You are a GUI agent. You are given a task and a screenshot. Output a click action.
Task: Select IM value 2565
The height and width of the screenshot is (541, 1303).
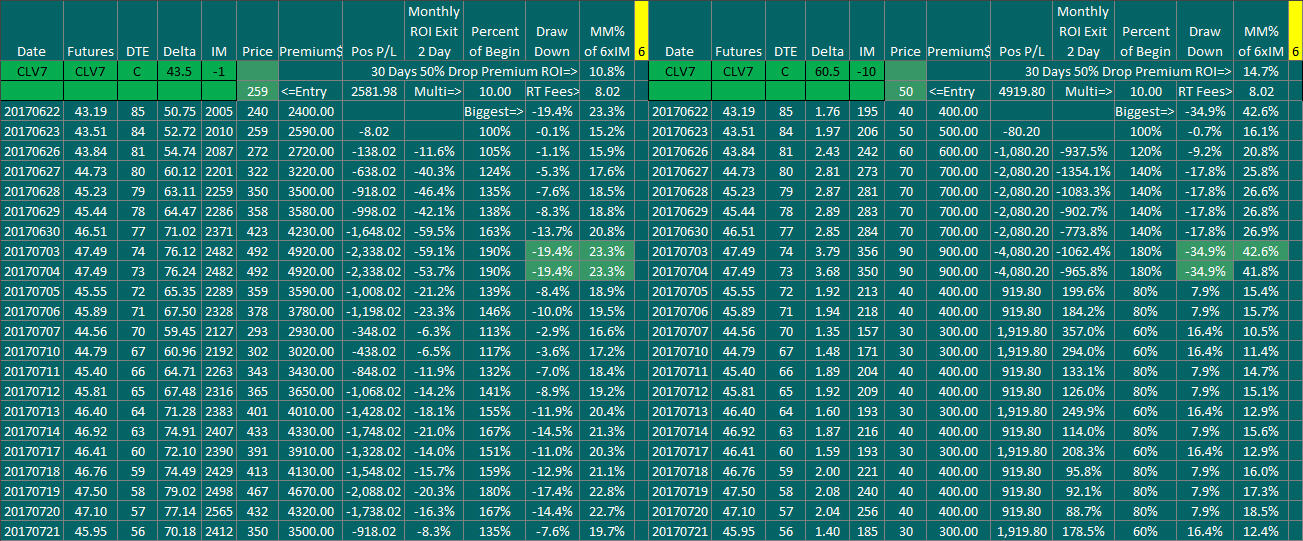click(219, 510)
